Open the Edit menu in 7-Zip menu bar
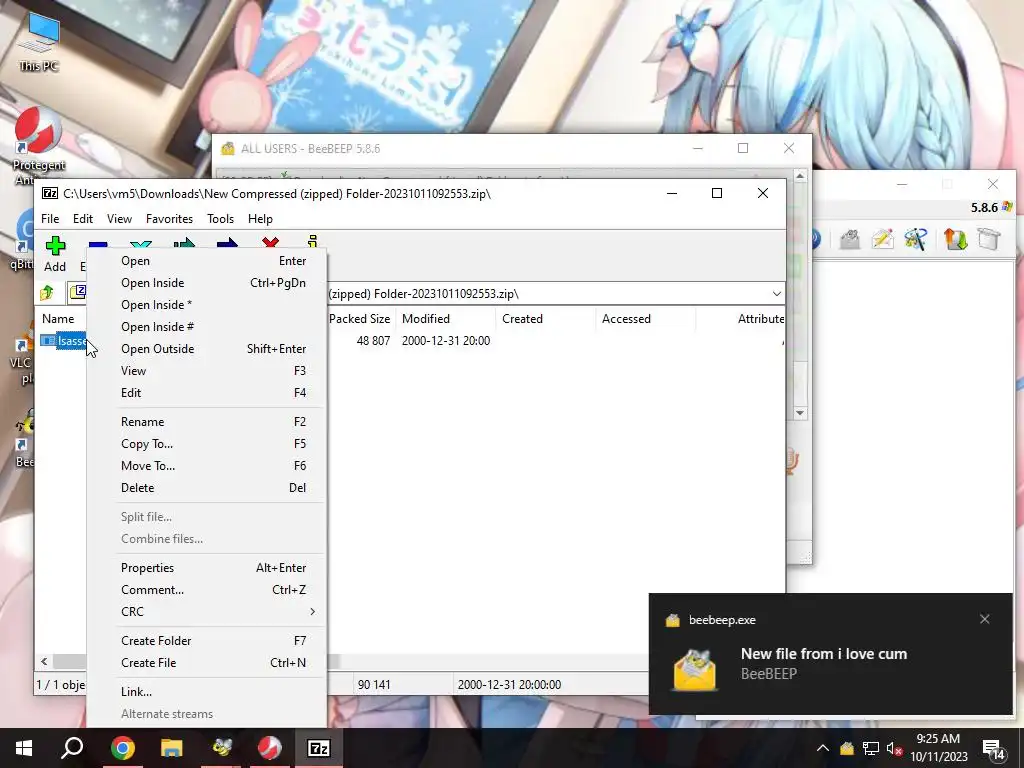 coord(83,219)
